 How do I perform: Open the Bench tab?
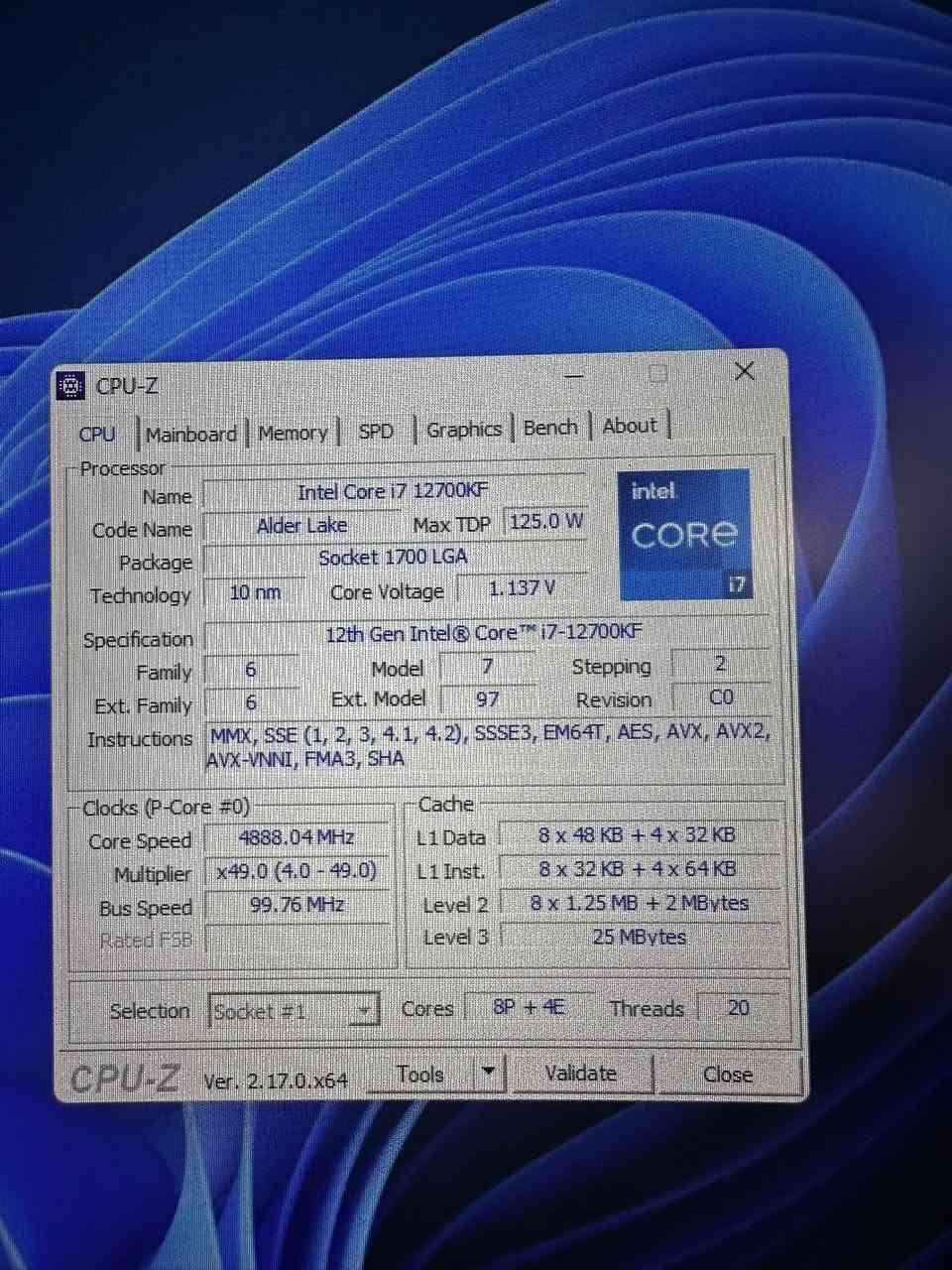(x=550, y=428)
